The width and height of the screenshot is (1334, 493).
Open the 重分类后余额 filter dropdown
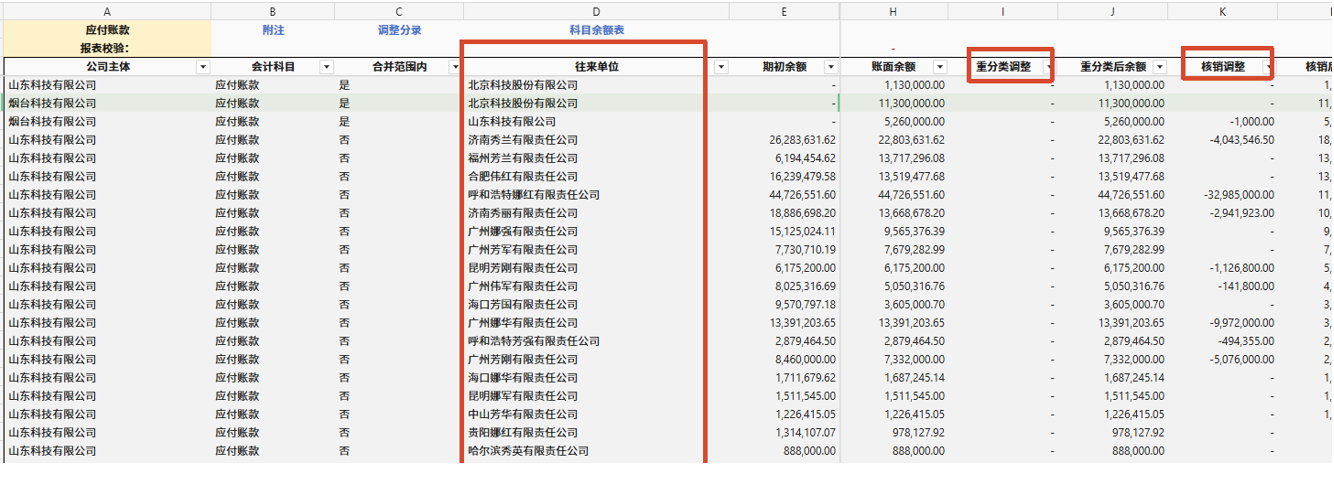[x=1158, y=67]
